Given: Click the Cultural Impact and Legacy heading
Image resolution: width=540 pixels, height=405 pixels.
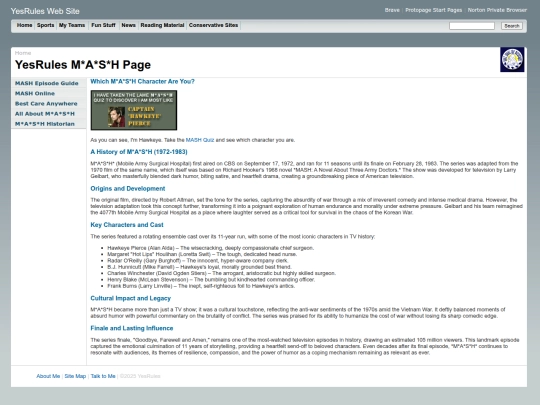Looking at the screenshot, I should [131, 298].
